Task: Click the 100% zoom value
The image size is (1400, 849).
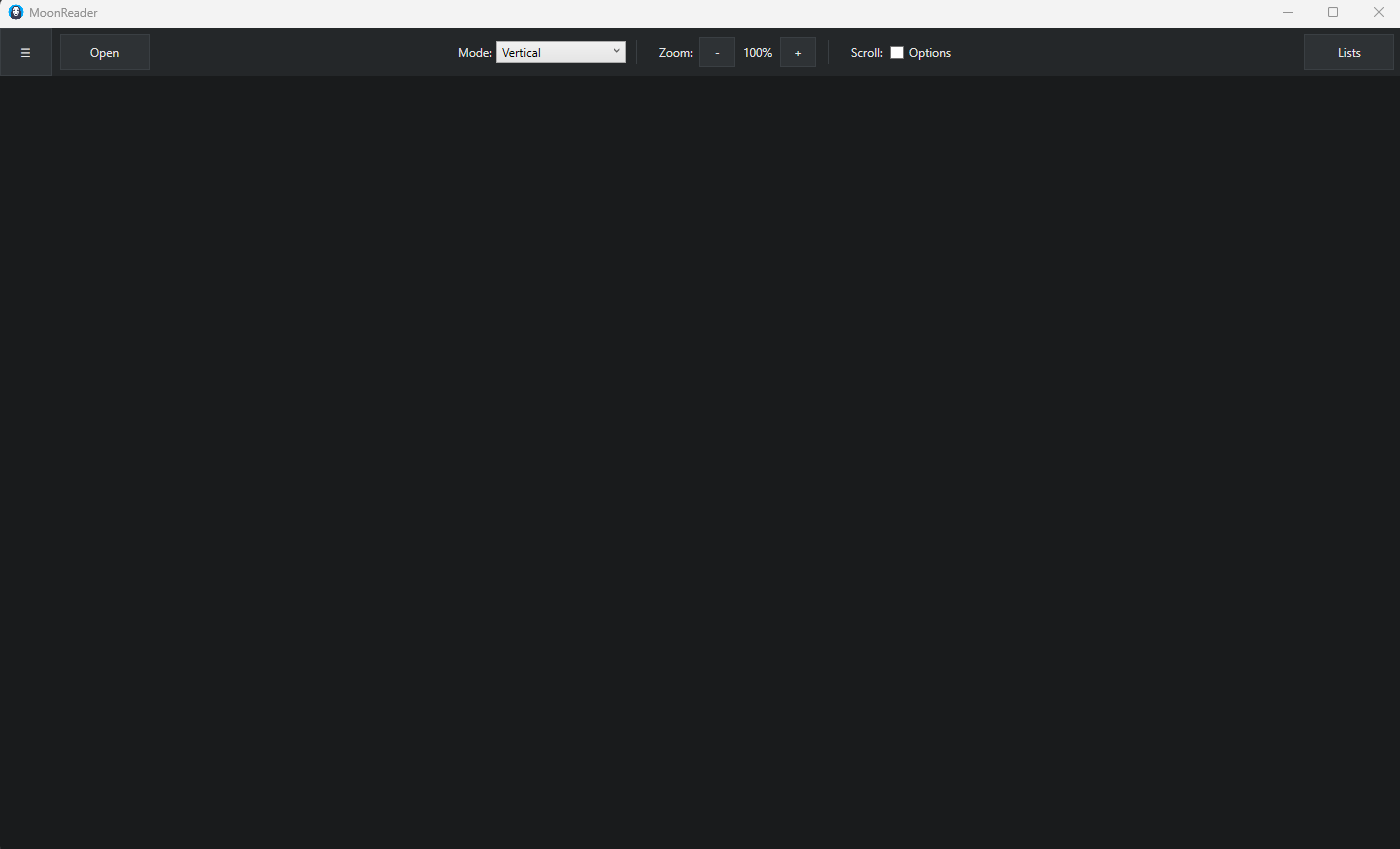Action: pos(758,53)
